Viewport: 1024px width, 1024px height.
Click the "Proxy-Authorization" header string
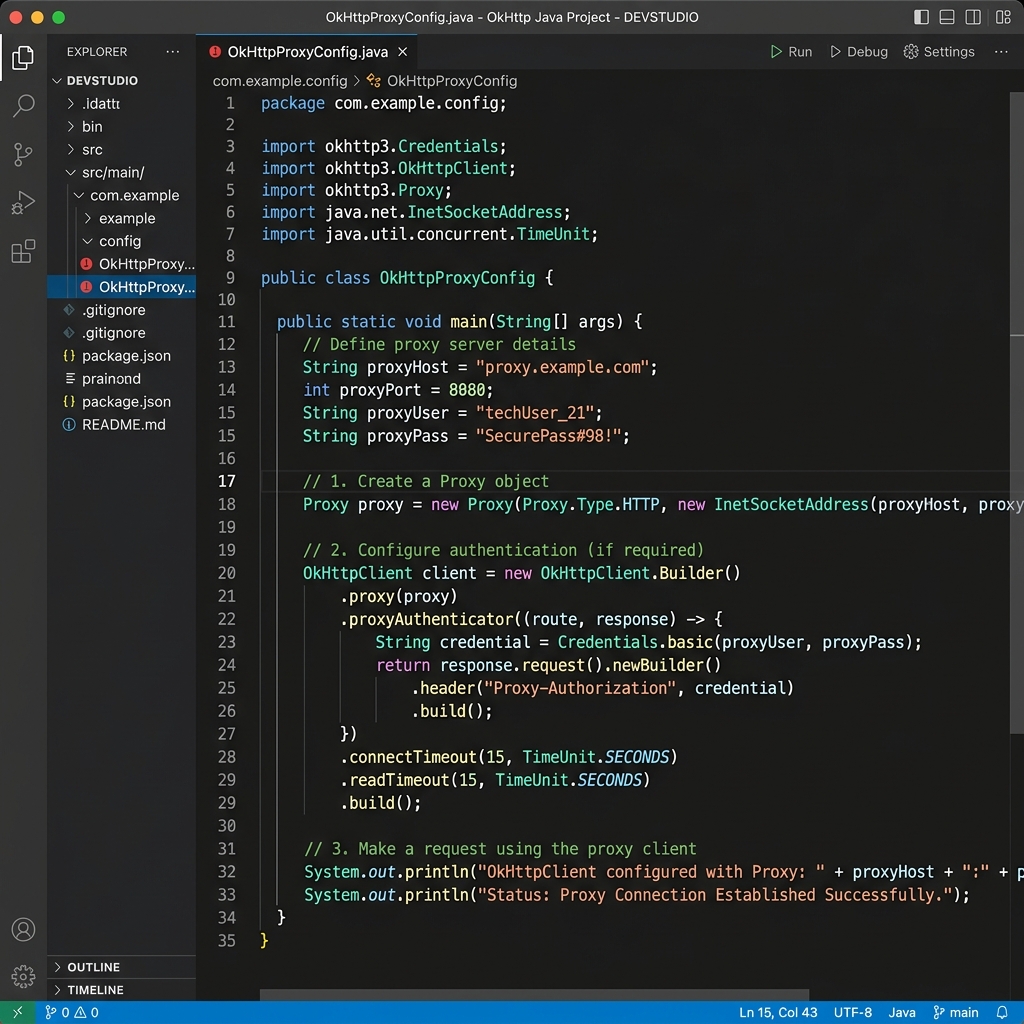click(579, 688)
